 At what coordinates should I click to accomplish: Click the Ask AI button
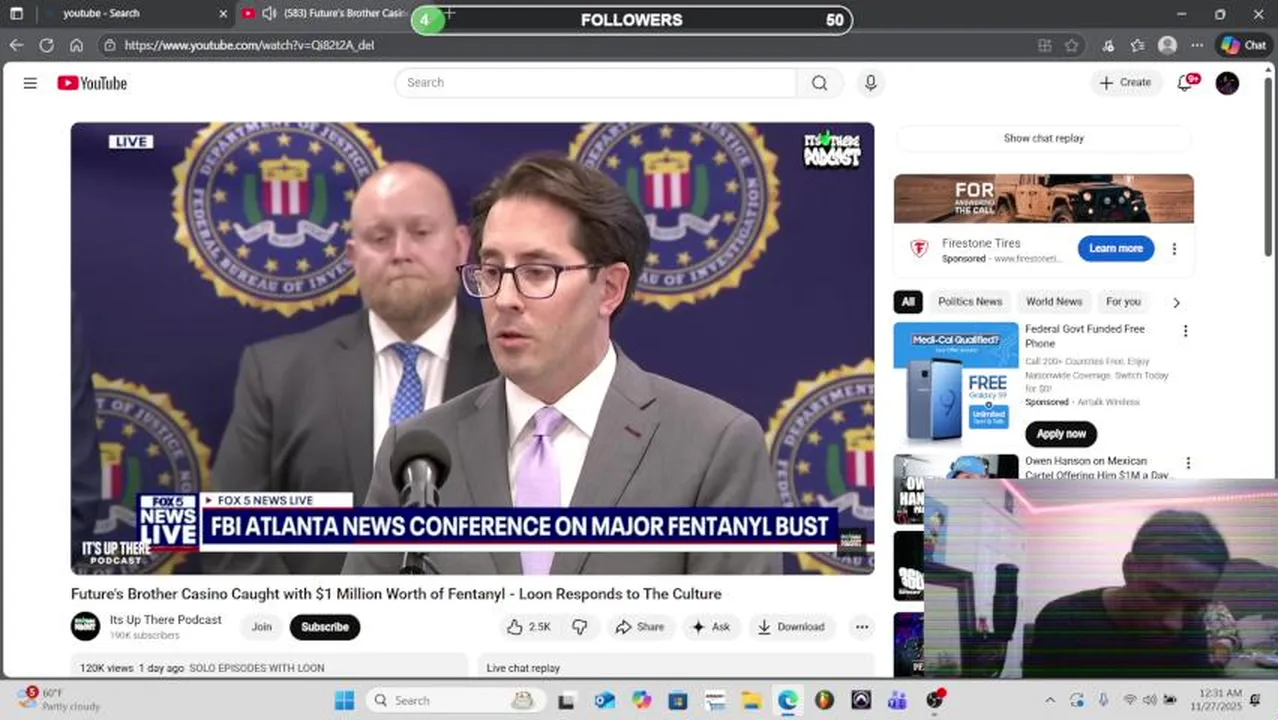[x=711, y=627]
